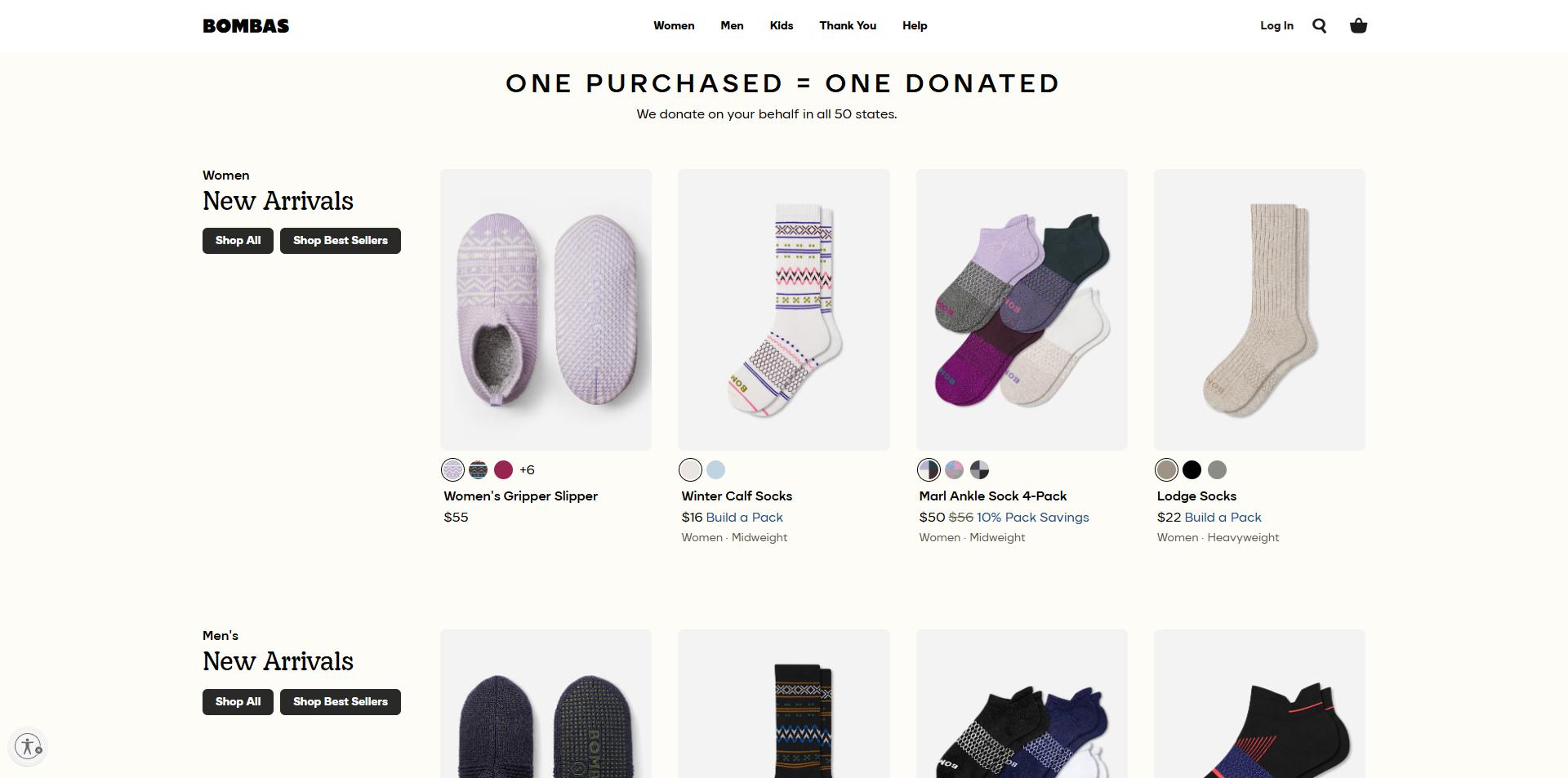
Task: Open the Women's Gripper Slipper product image
Action: pyautogui.click(x=546, y=309)
